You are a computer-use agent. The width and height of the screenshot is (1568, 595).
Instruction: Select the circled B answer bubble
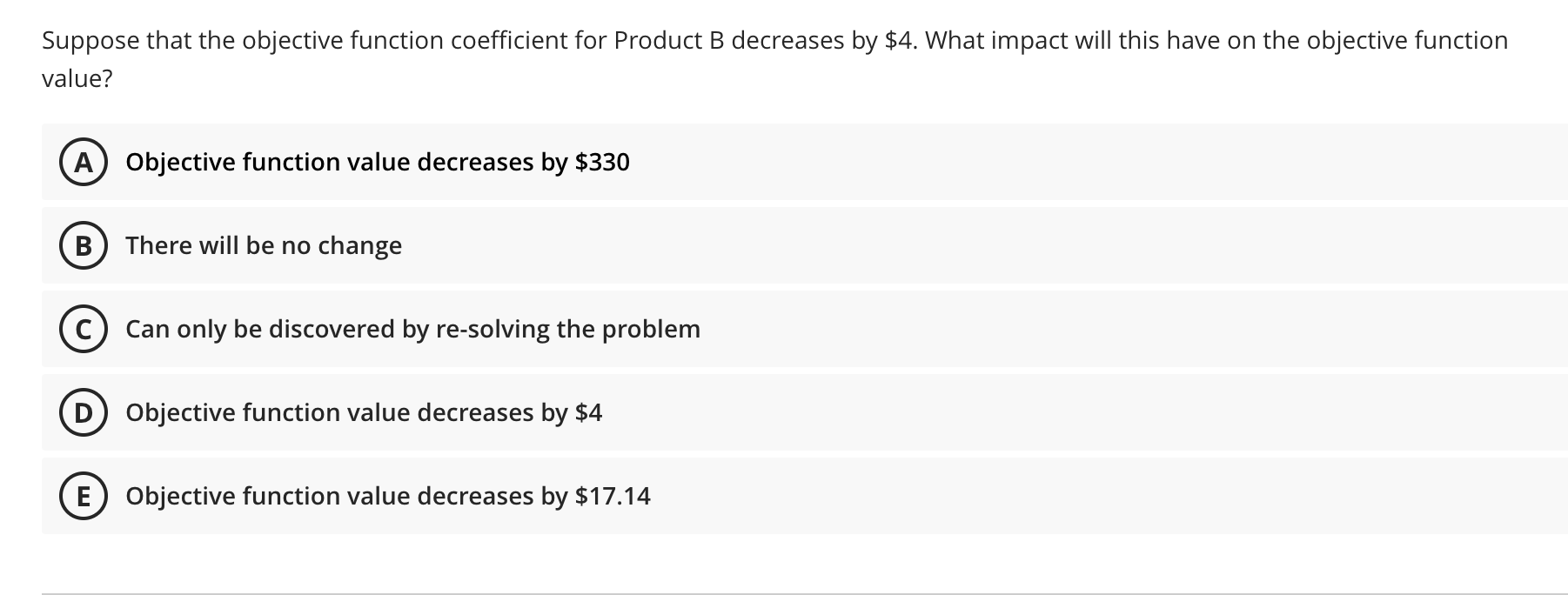click(x=83, y=245)
